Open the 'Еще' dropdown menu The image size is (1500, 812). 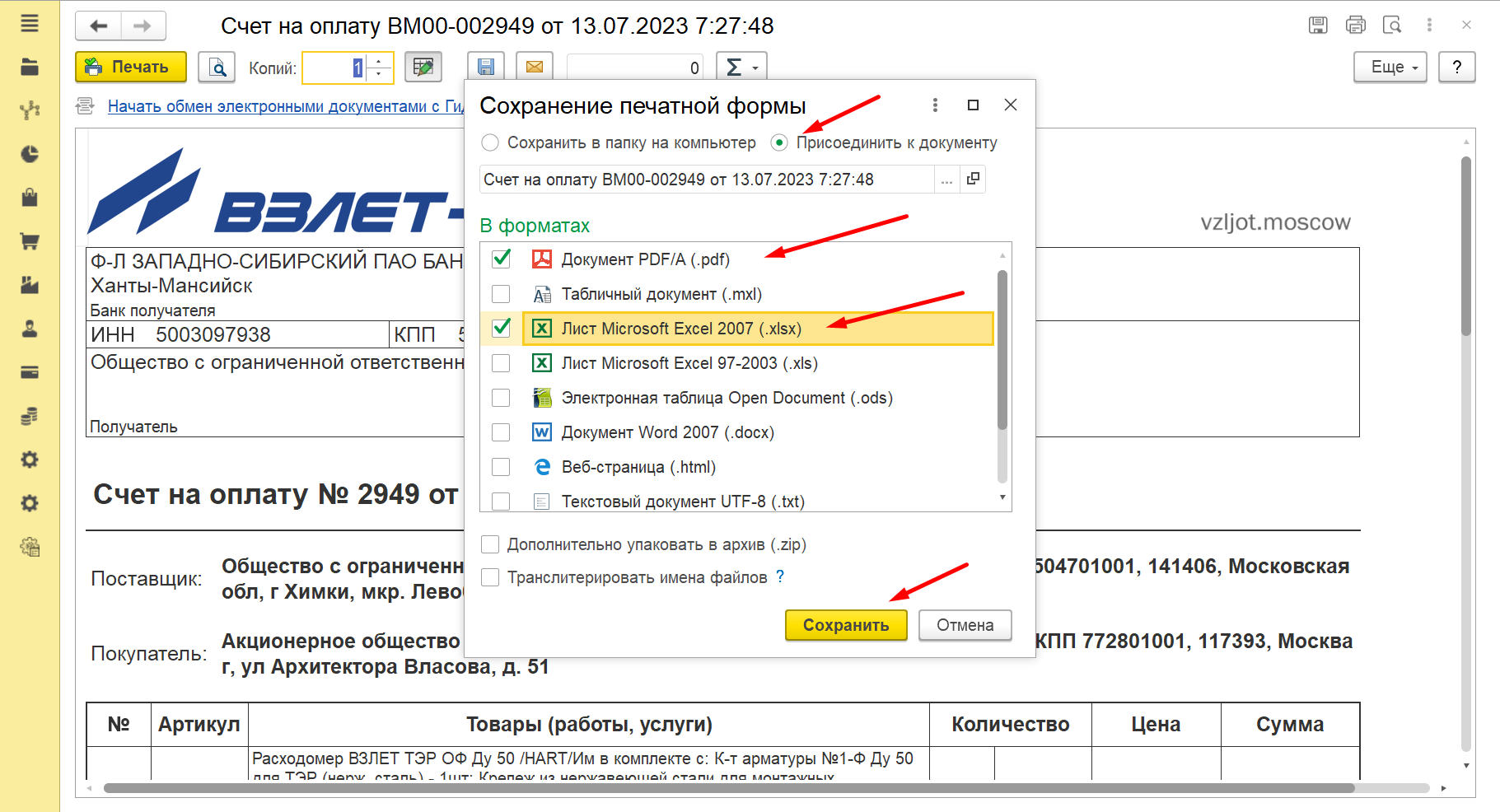[1390, 67]
